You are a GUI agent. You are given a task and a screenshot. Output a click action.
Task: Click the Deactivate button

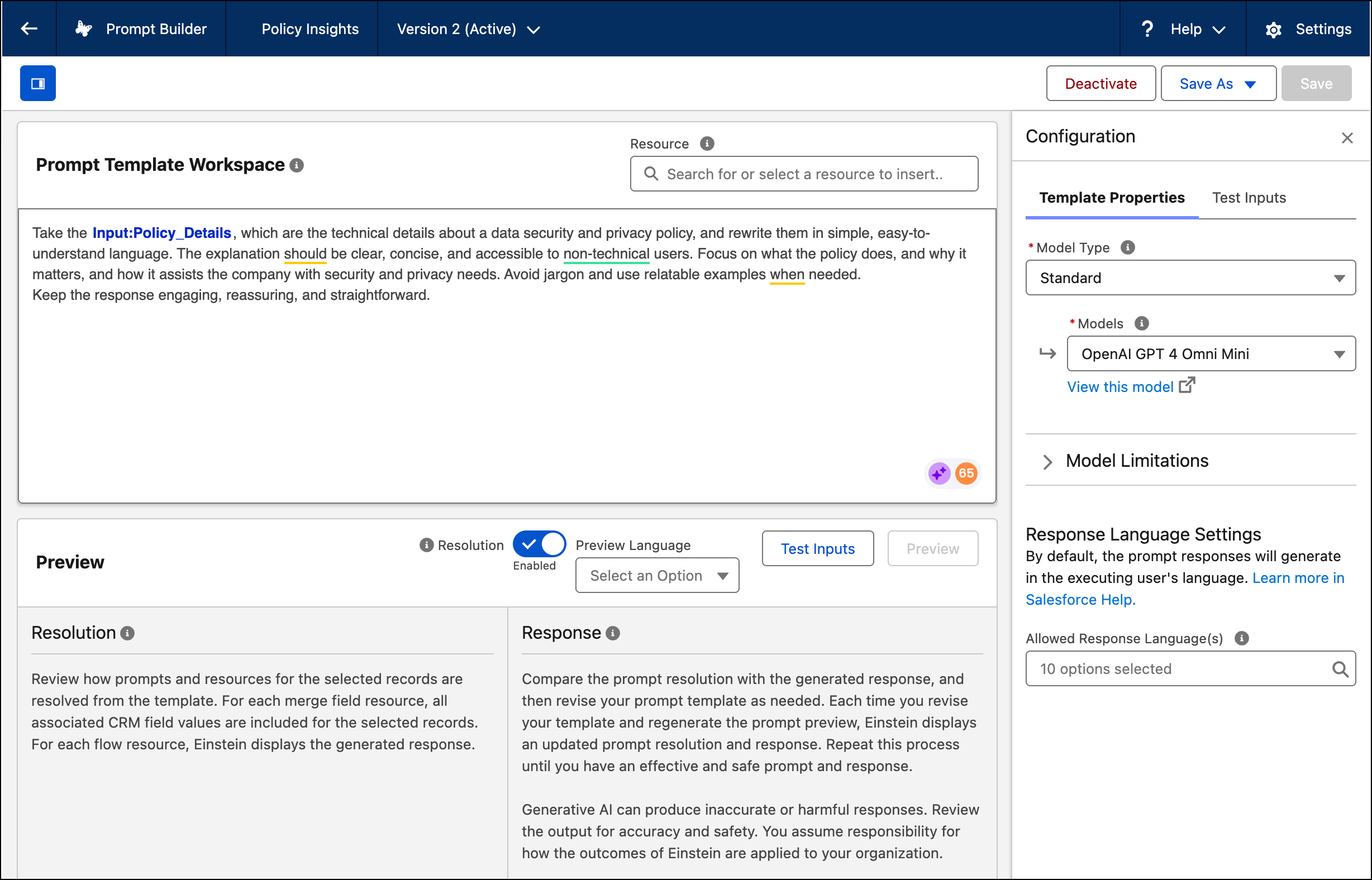1101,83
